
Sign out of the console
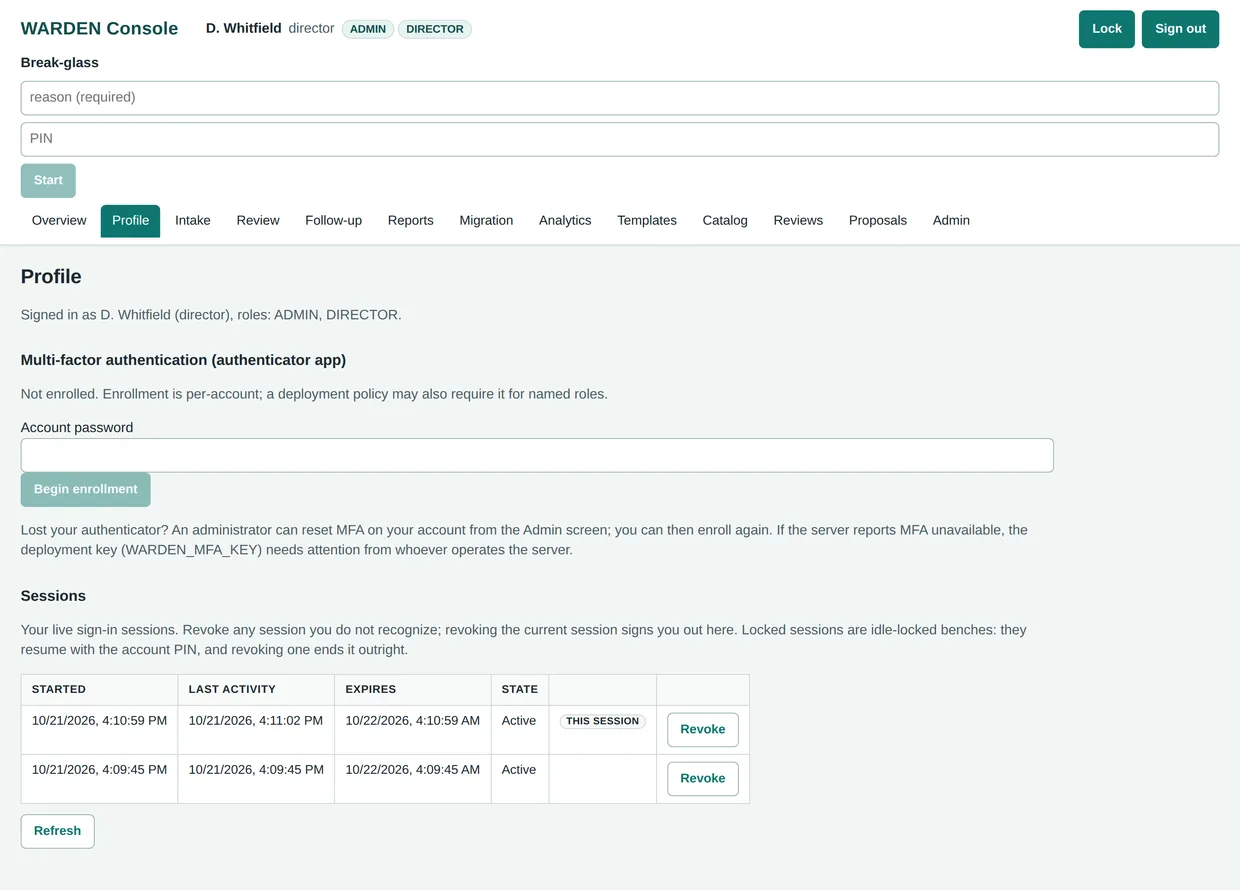click(x=1180, y=29)
